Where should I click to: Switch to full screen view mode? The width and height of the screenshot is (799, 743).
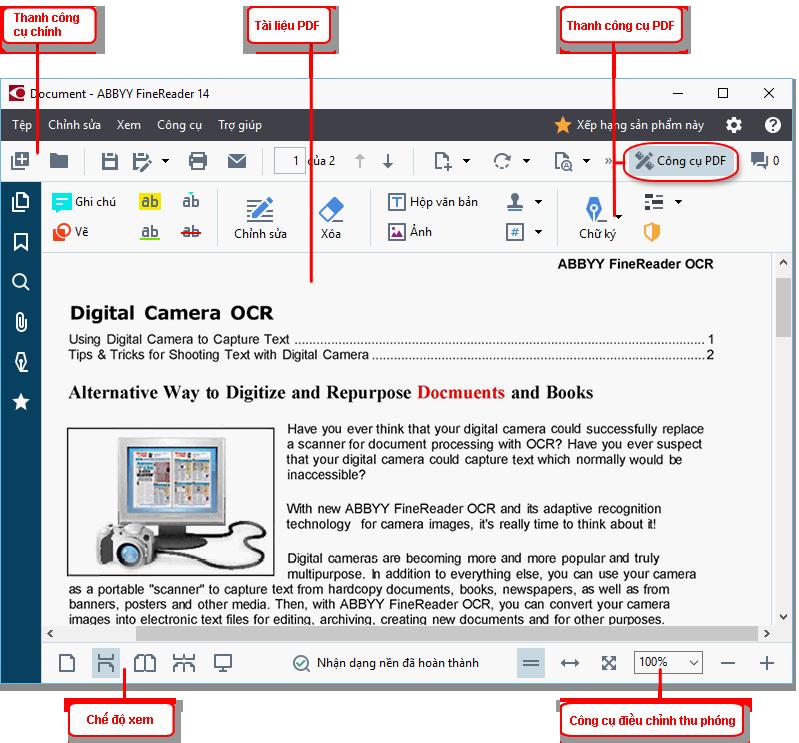coord(223,663)
